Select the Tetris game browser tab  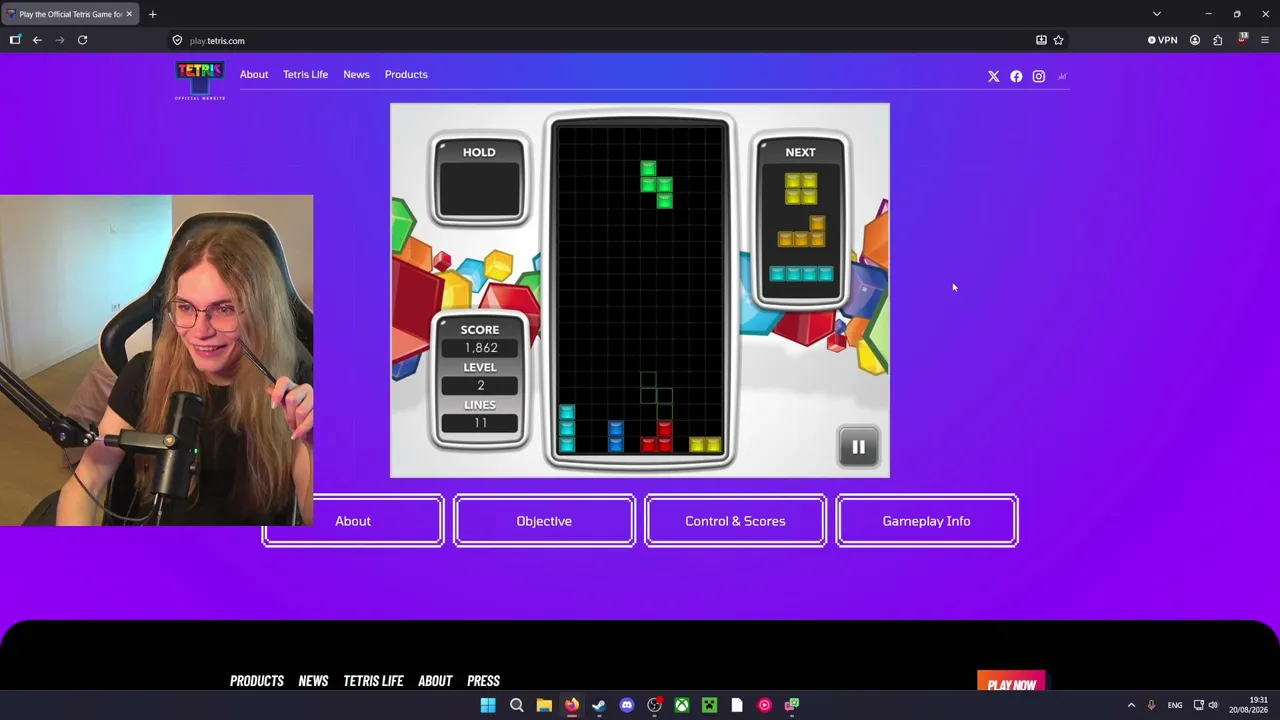70,14
